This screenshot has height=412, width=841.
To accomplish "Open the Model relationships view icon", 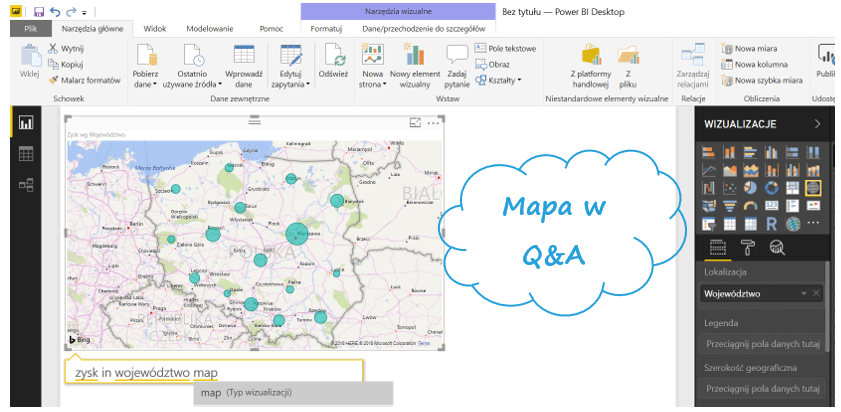I will 26,185.
